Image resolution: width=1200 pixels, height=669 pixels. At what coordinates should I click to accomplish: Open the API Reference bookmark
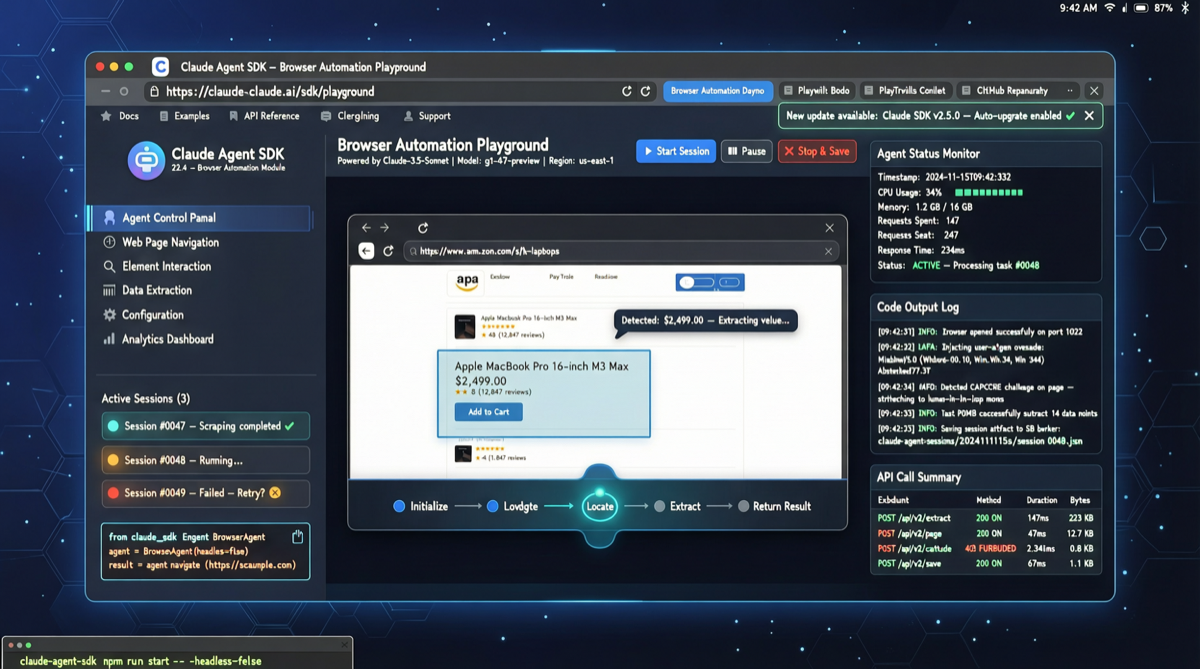click(x=264, y=116)
